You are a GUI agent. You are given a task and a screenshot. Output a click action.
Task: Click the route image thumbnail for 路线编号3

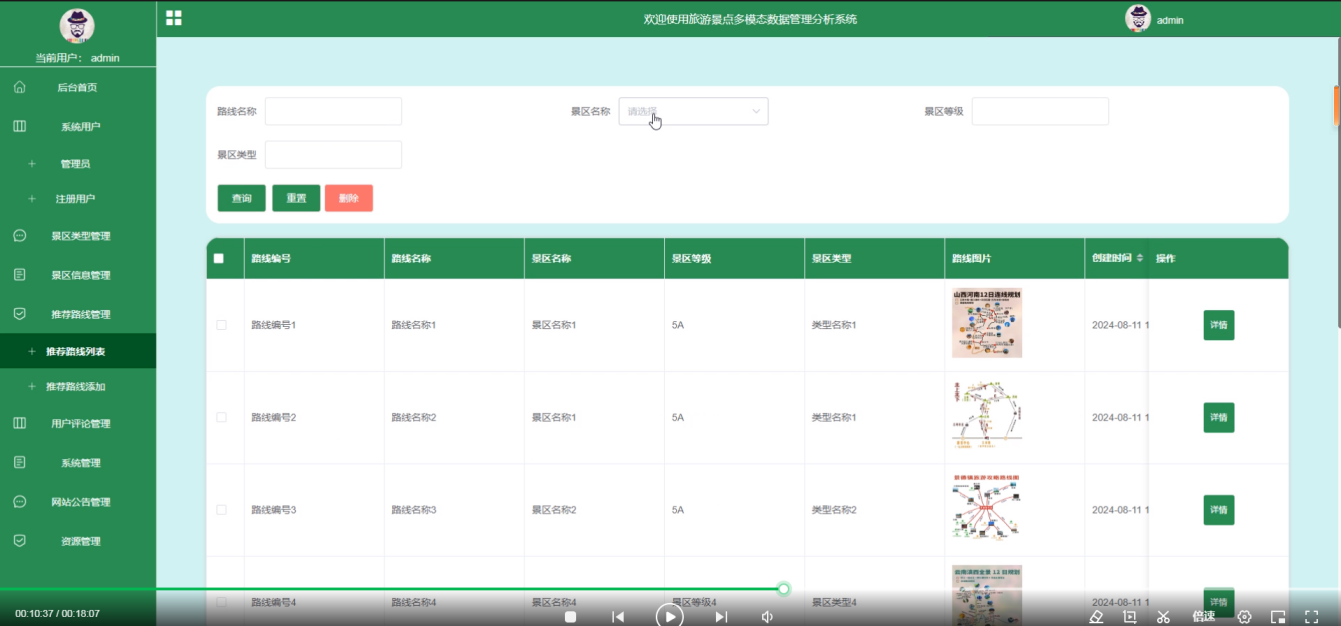[987, 508]
